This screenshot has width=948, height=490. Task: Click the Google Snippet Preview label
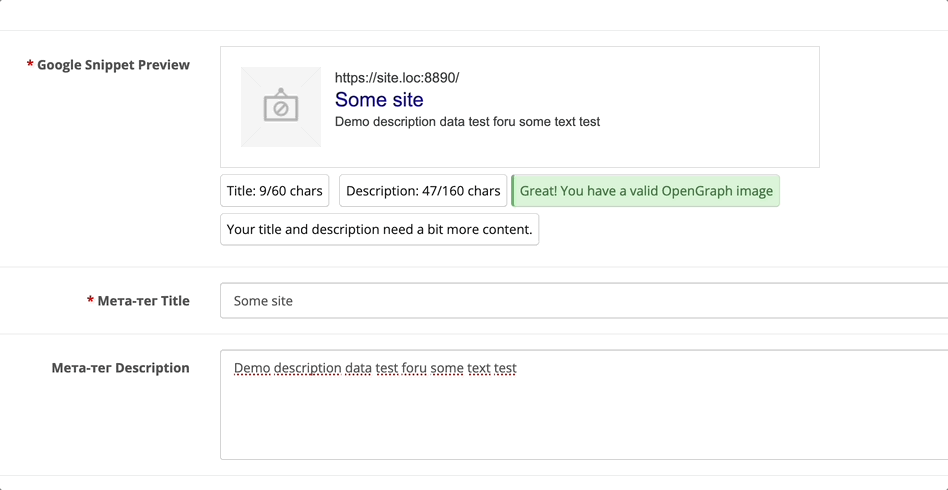click(x=113, y=65)
